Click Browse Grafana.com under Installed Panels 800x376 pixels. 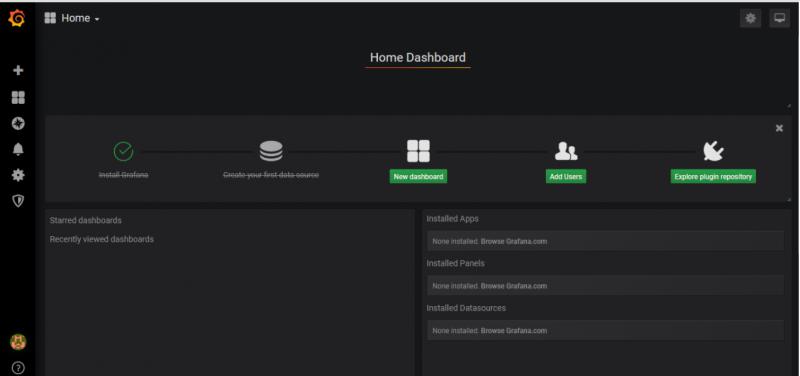[514, 286]
